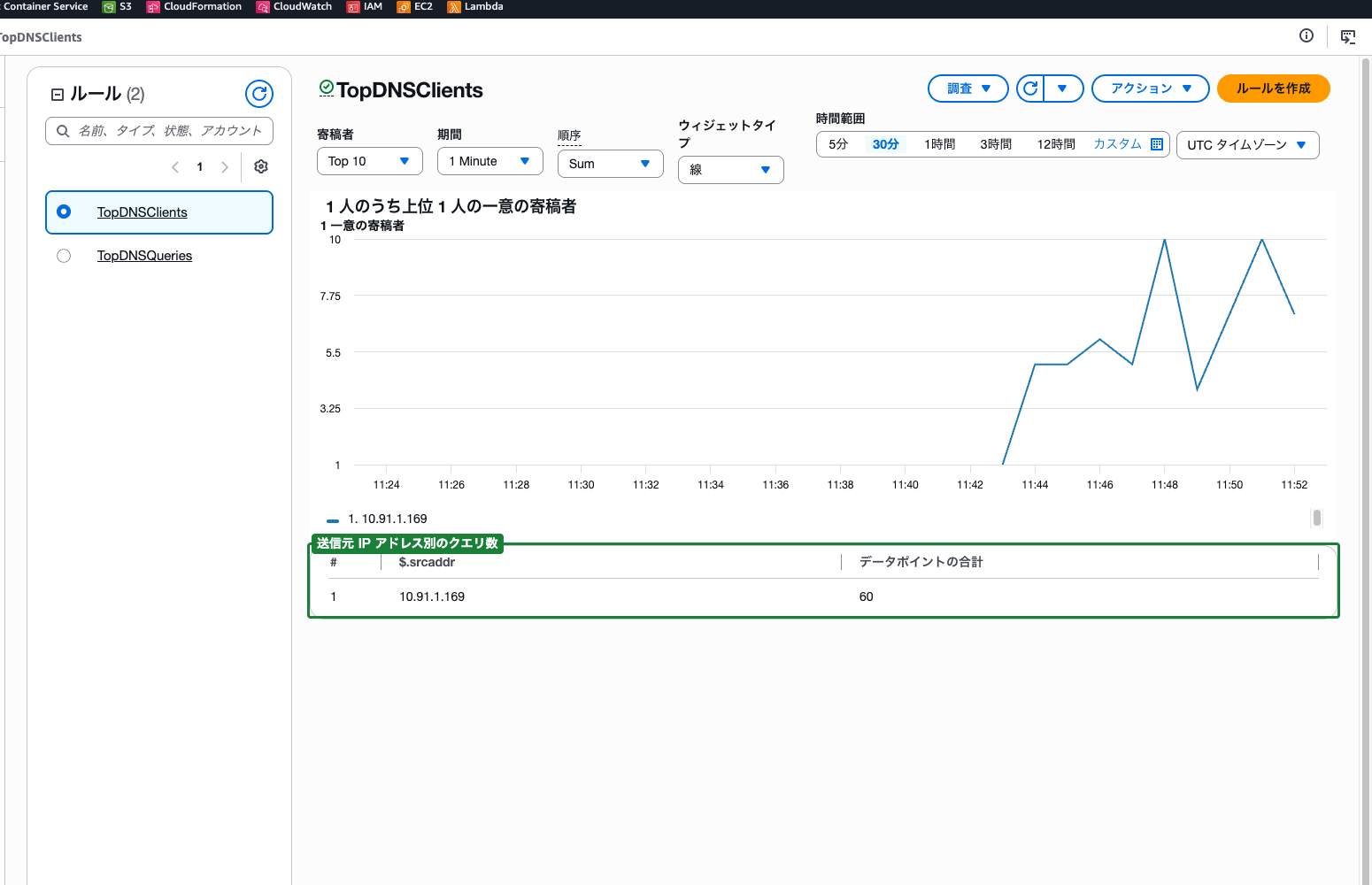Choose the カスタム time range
This screenshot has height=885, width=1372.
[x=1118, y=144]
